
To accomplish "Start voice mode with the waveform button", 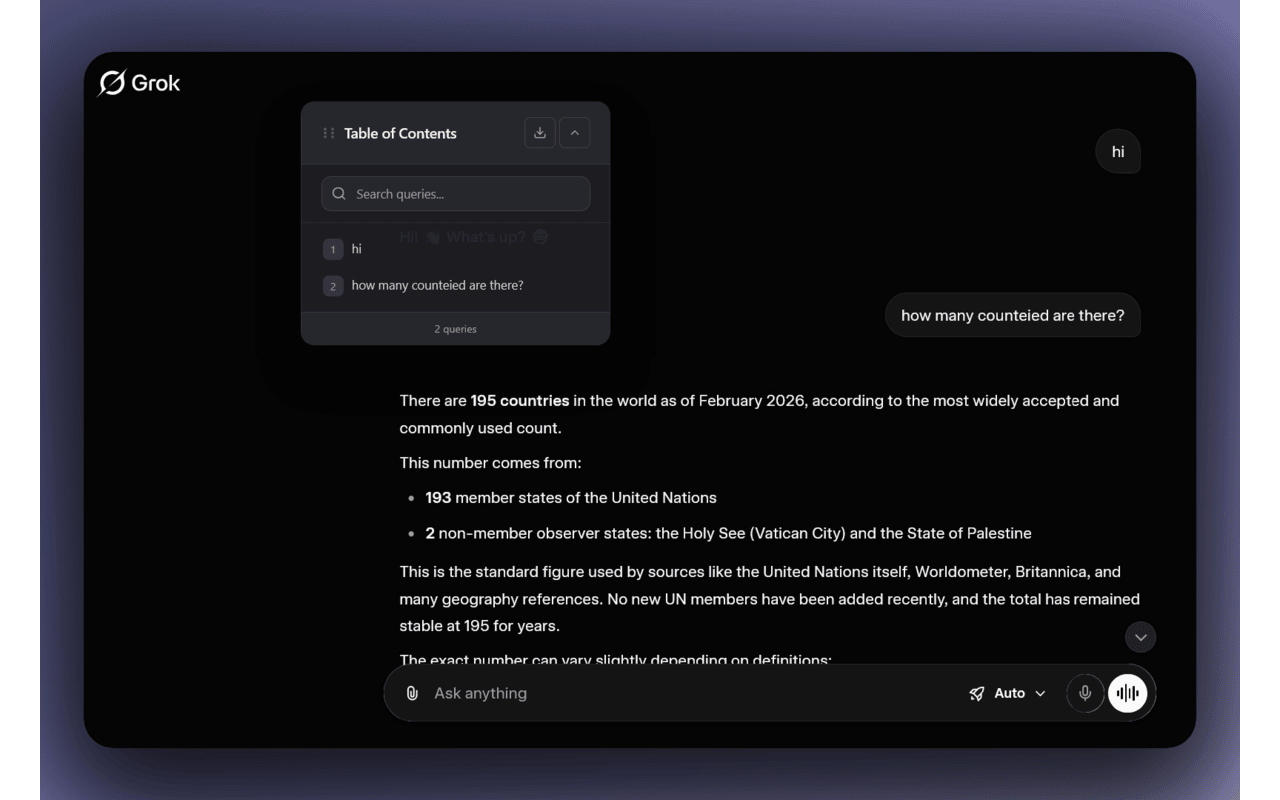I will tap(1128, 693).
